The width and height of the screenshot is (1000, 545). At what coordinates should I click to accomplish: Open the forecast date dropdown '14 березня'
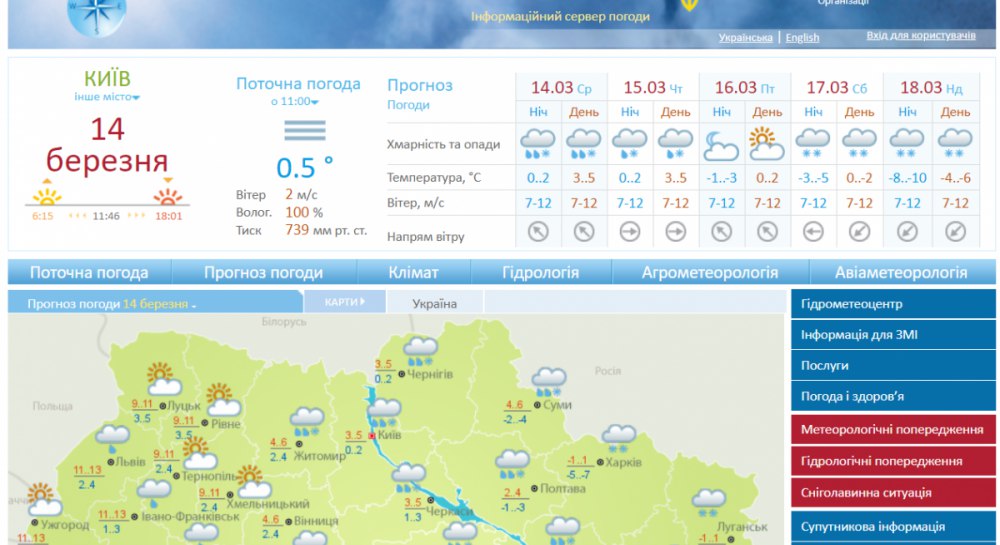click(x=159, y=305)
